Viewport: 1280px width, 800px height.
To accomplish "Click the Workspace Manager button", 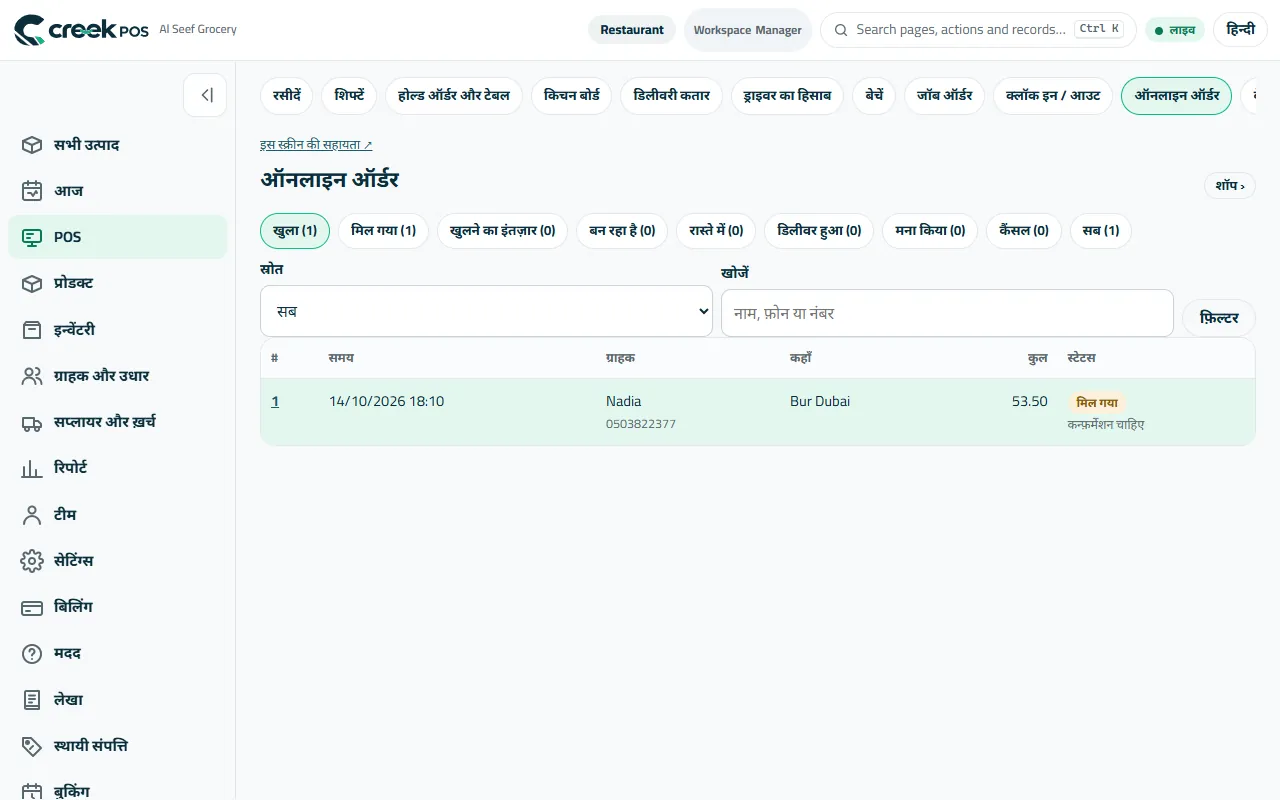I will [748, 30].
